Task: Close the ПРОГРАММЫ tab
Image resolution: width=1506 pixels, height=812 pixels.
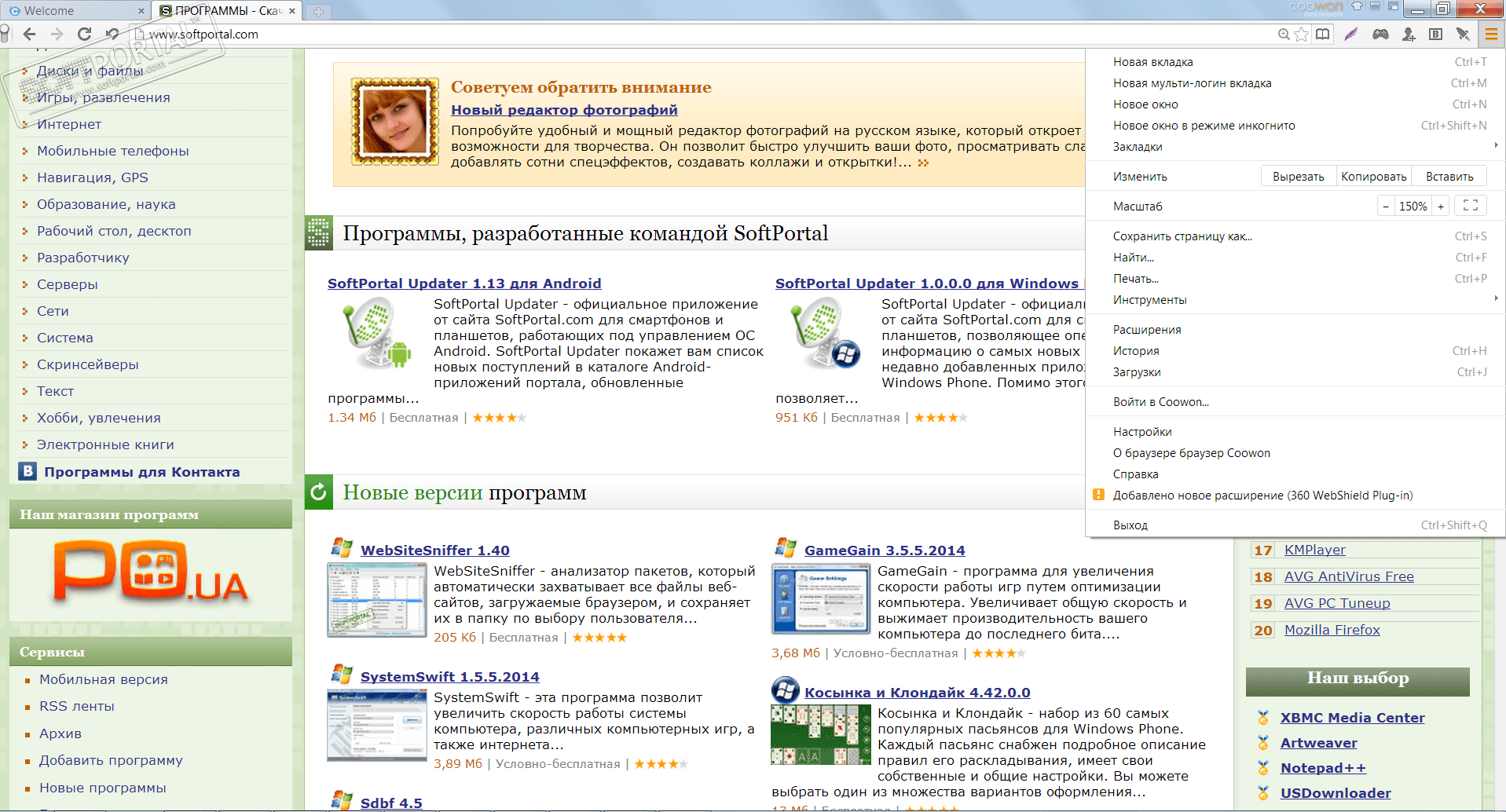Action: click(292, 11)
